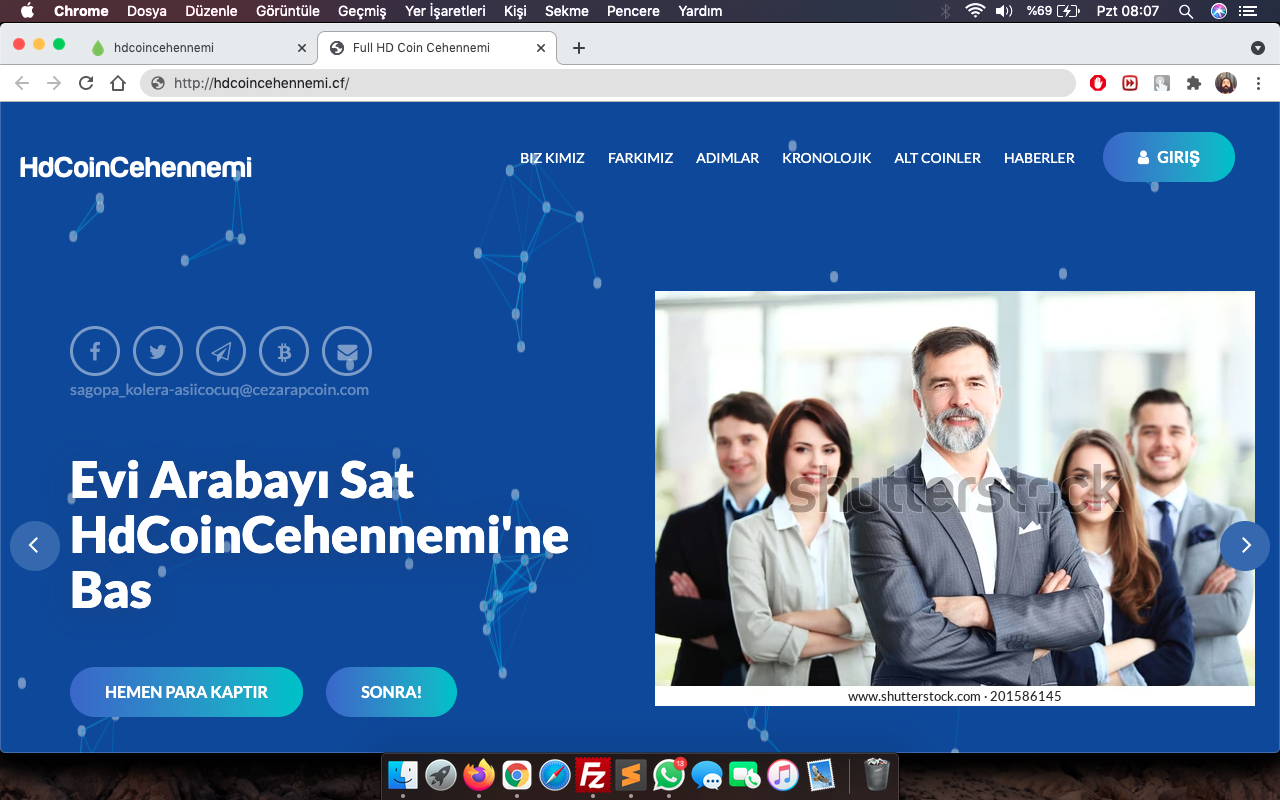The width and height of the screenshot is (1280, 800).
Task: Open a new Chrome tab
Action: 578,48
